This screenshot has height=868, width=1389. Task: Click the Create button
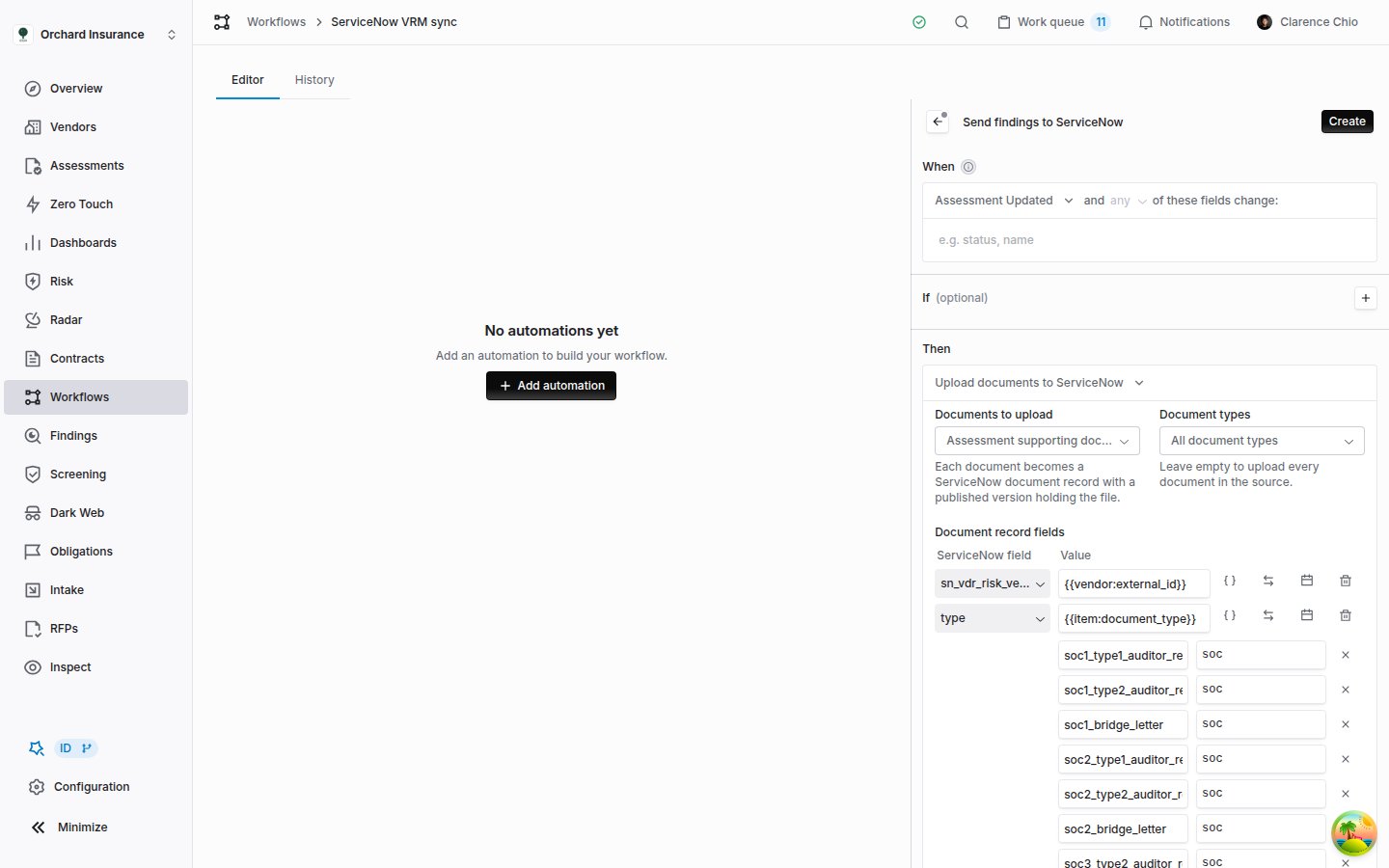coord(1347,122)
